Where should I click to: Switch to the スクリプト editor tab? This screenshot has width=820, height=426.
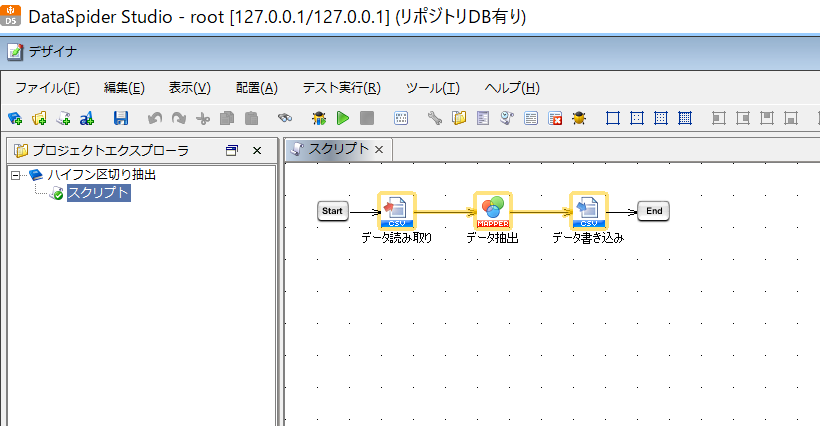click(338, 149)
